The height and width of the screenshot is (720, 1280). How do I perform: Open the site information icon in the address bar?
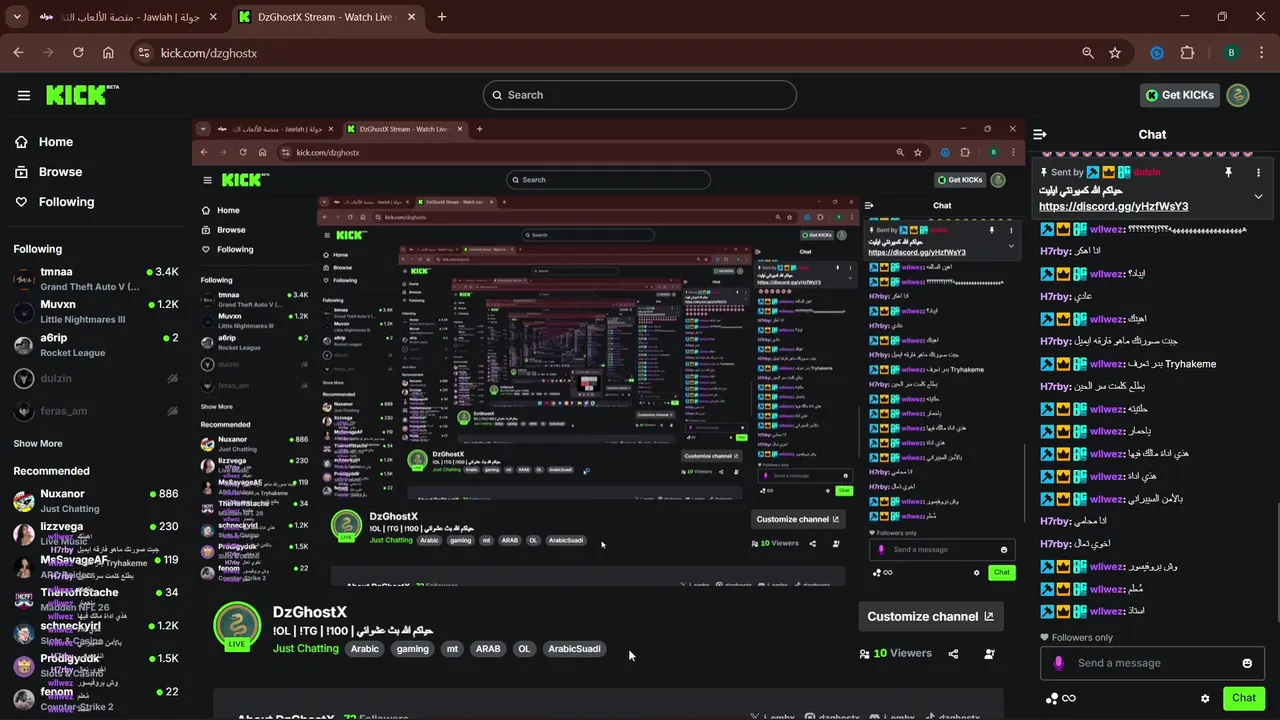point(144,53)
